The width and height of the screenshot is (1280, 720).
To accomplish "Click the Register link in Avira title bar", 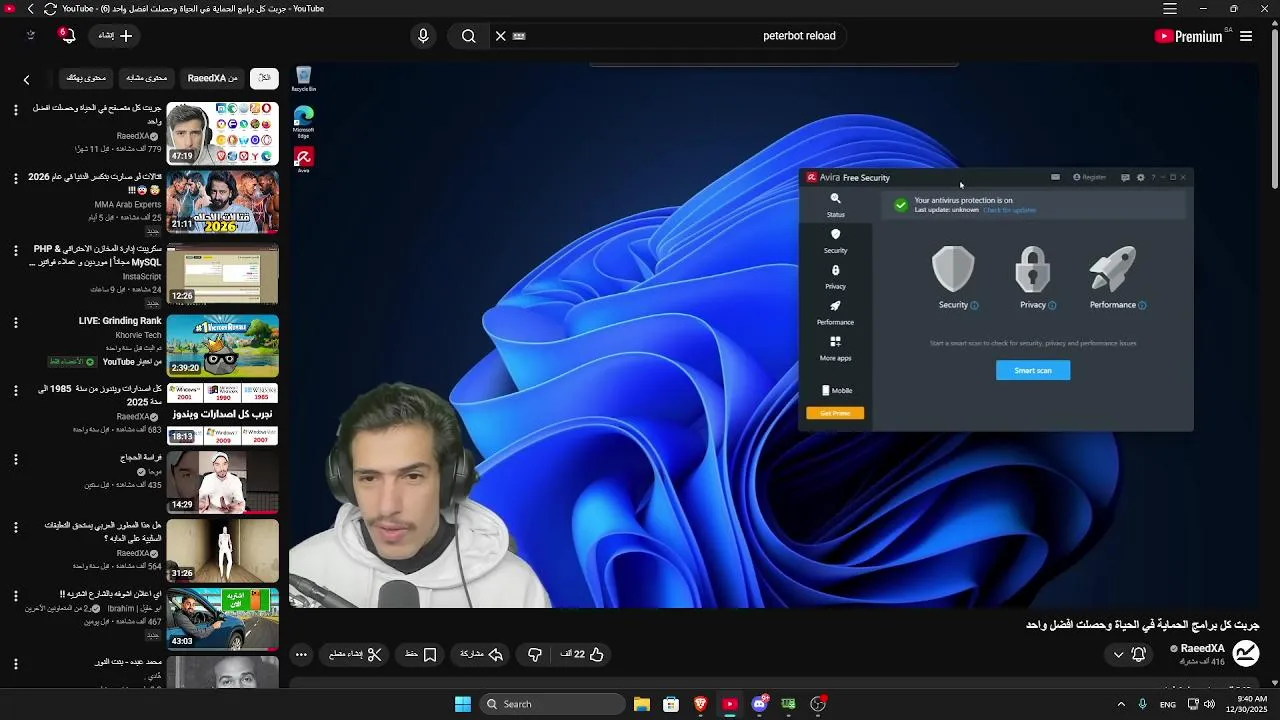I will coord(1090,178).
